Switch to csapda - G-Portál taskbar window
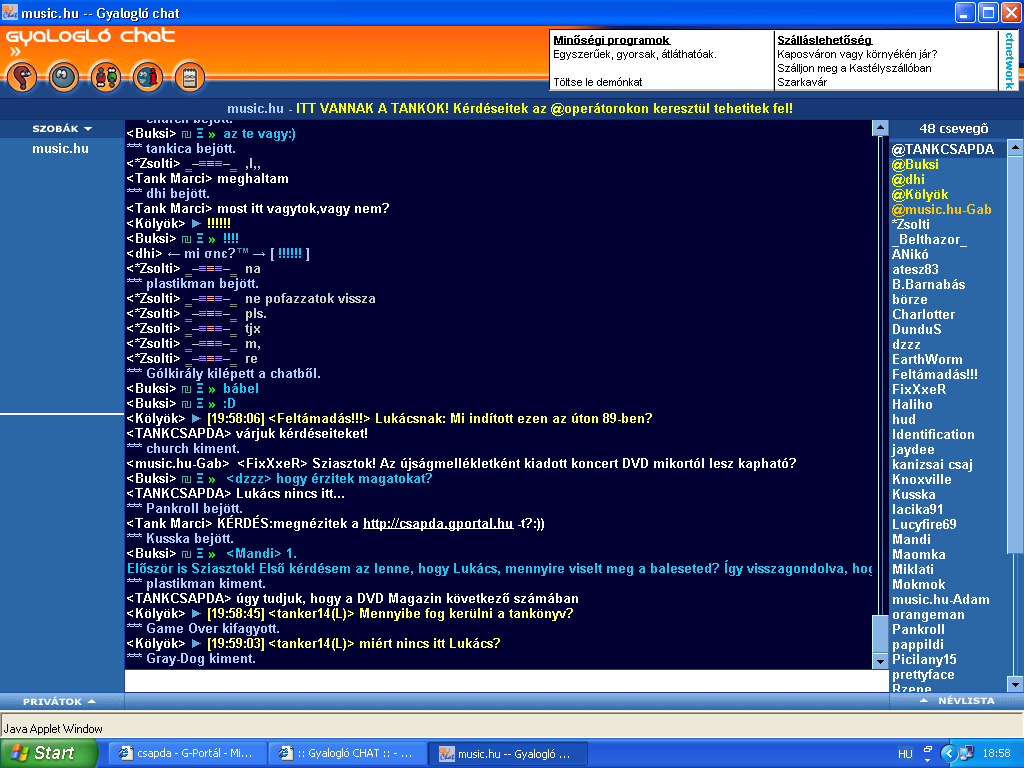Screen dimensions: 1024x768 [x=187, y=753]
